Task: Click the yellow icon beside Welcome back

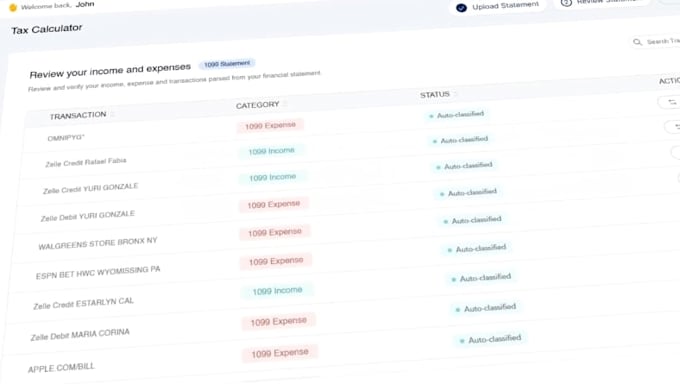Action: [13, 7]
